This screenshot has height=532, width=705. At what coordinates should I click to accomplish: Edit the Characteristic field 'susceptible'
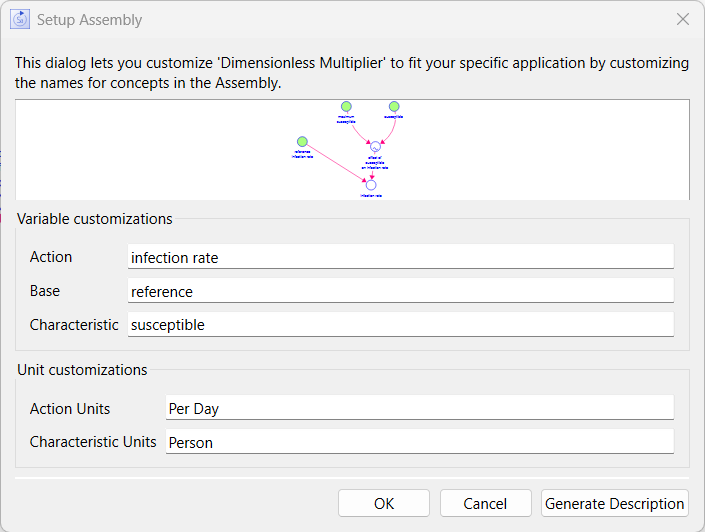tap(400, 325)
